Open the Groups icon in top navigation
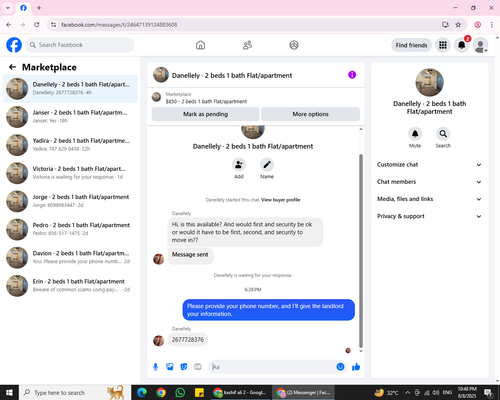This screenshot has height=400, width=500. tap(294, 45)
